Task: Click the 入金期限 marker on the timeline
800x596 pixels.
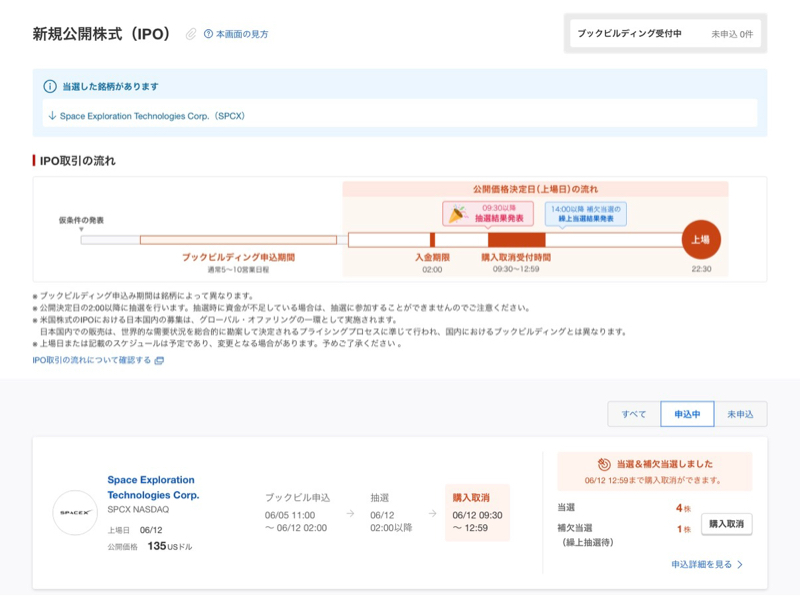Action: coord(432,240)
